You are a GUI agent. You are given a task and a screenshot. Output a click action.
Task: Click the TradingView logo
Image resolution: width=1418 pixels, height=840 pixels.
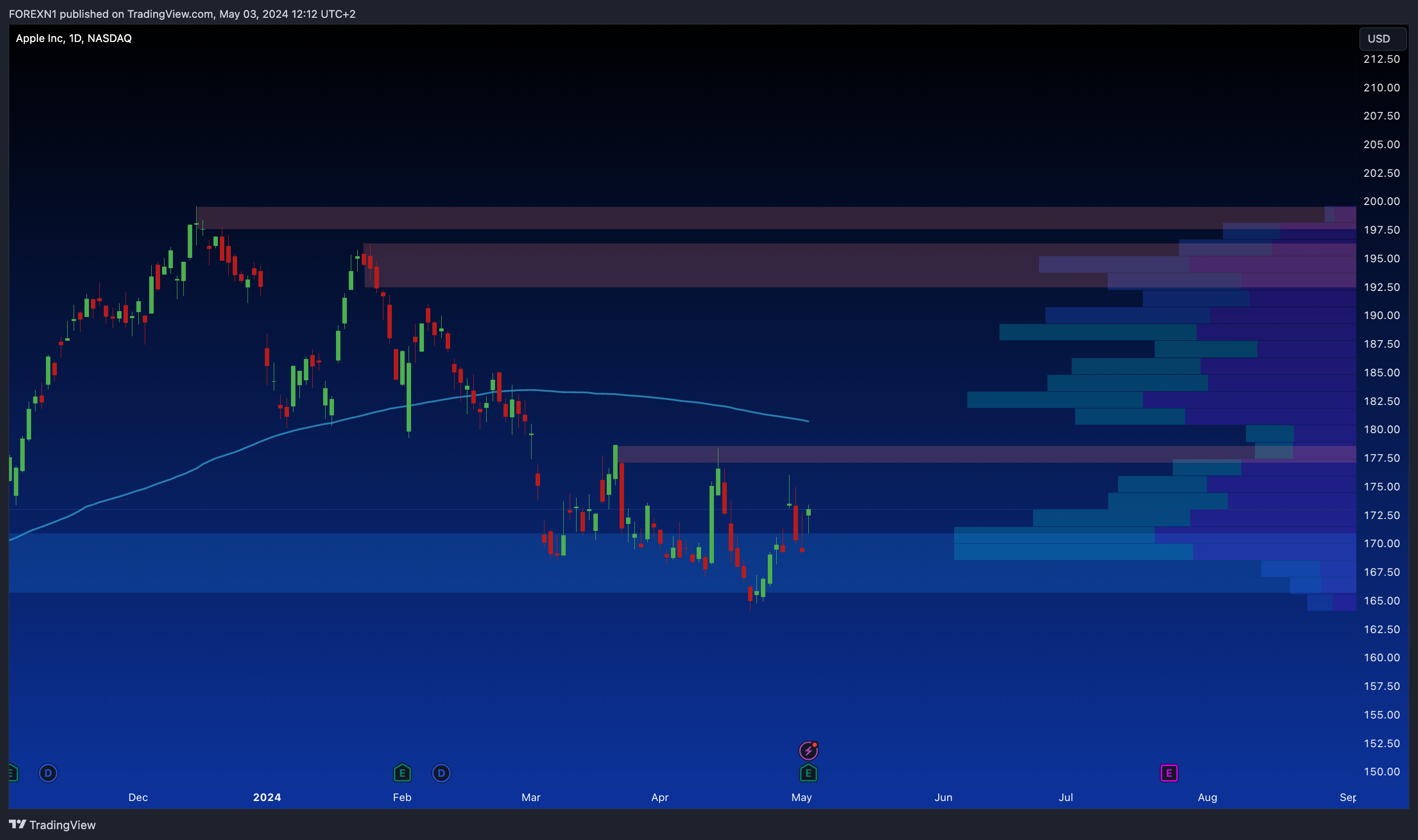coord(52,825)
